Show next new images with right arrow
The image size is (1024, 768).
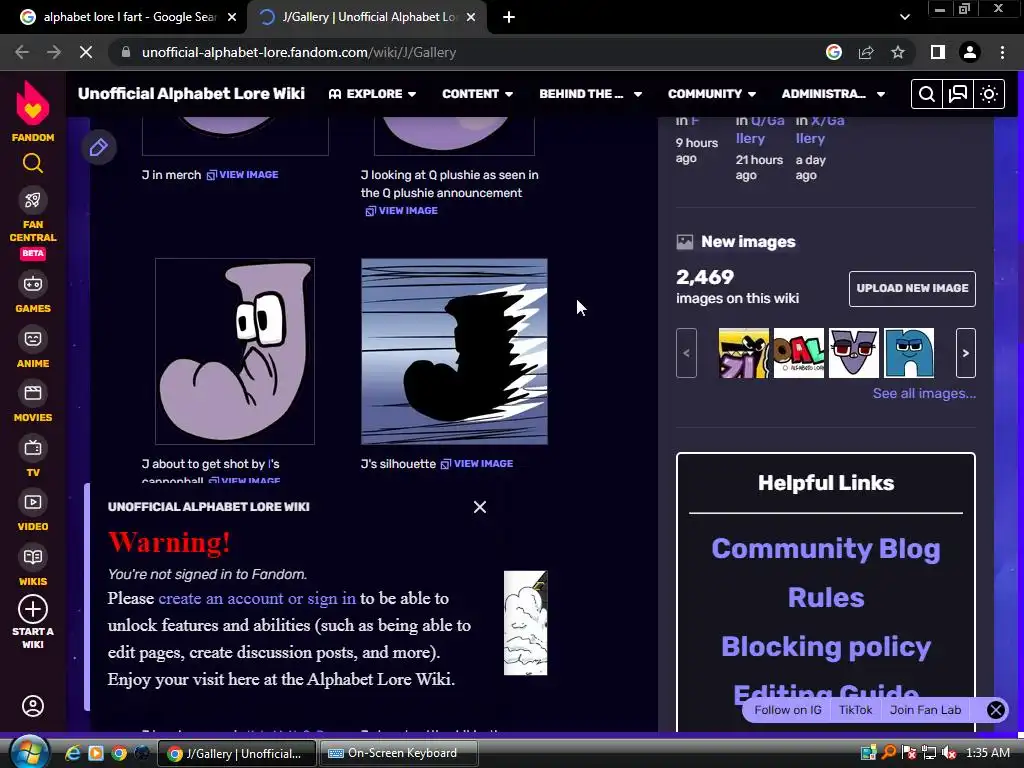965,353
